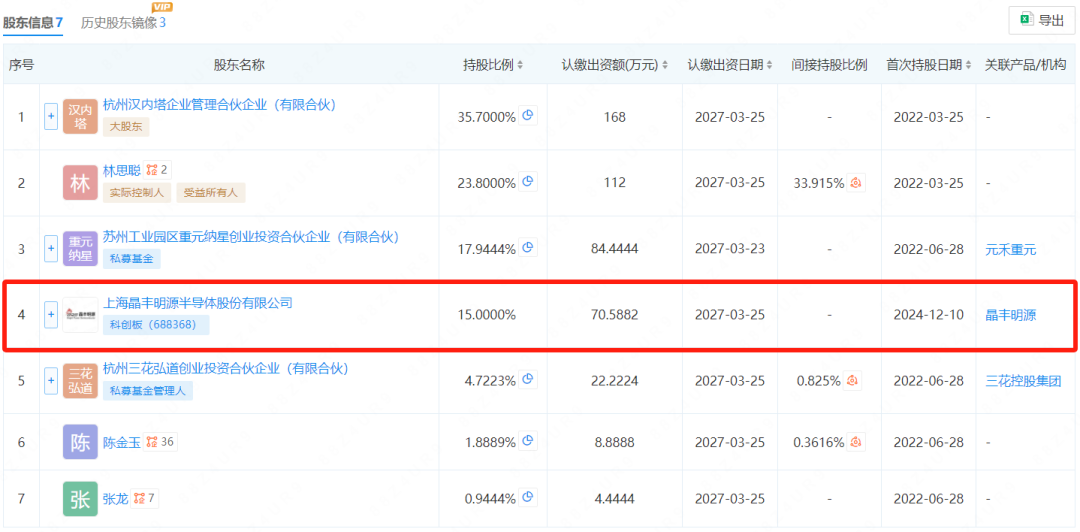Image resolution: width=1080 pixels, height=532 pixels.
Task: Click 张 avatar for 张龙
Action: [x=80, y=500]
